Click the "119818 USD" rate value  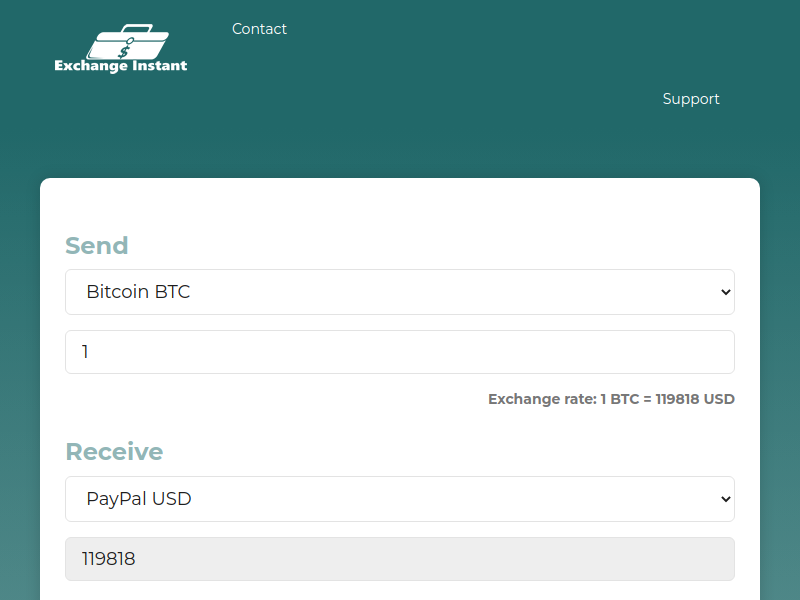point(695,399)
